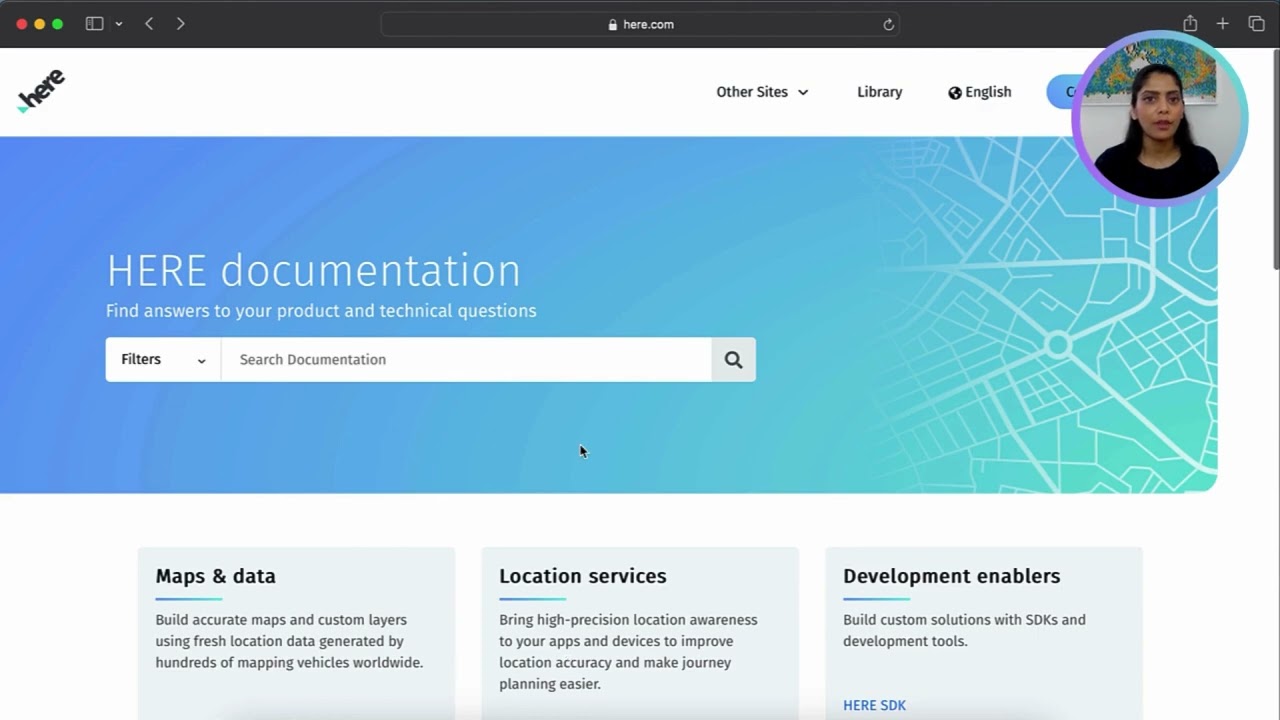Open the Maps & data card heading
Screen dimensions: 1280x720
pyautogui.click(x=215, y=576)
